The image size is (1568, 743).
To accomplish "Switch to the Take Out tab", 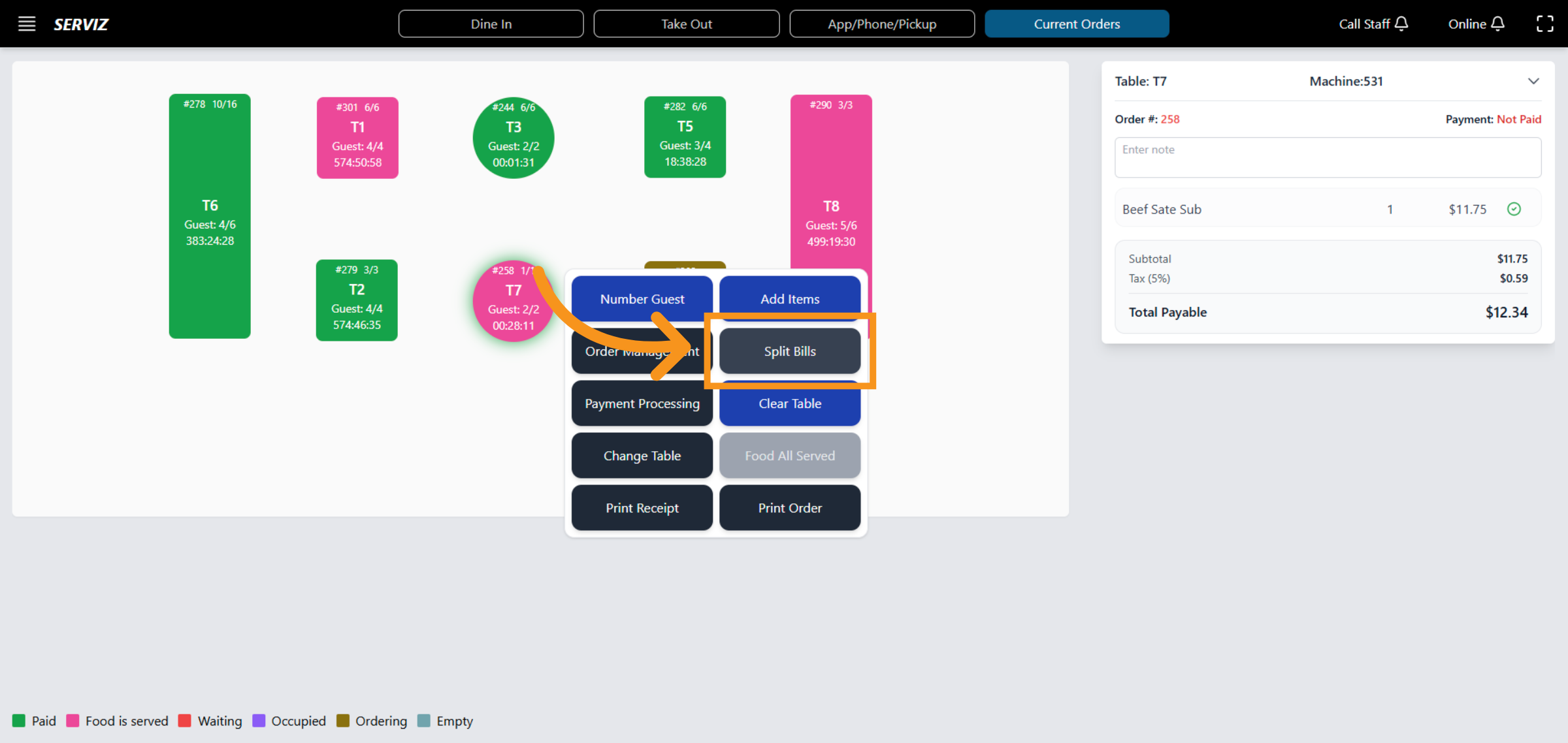I will tap(686, 24).
